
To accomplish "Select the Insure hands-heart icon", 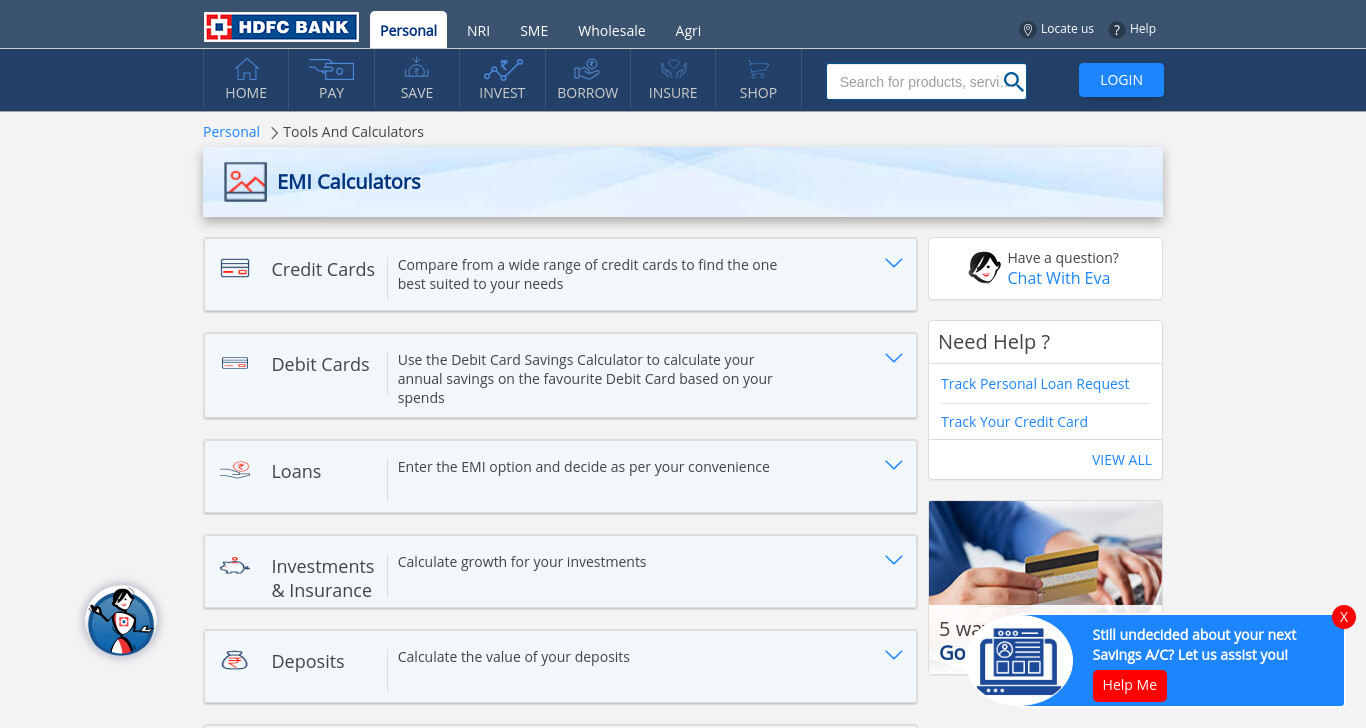I will coord(673,69).
